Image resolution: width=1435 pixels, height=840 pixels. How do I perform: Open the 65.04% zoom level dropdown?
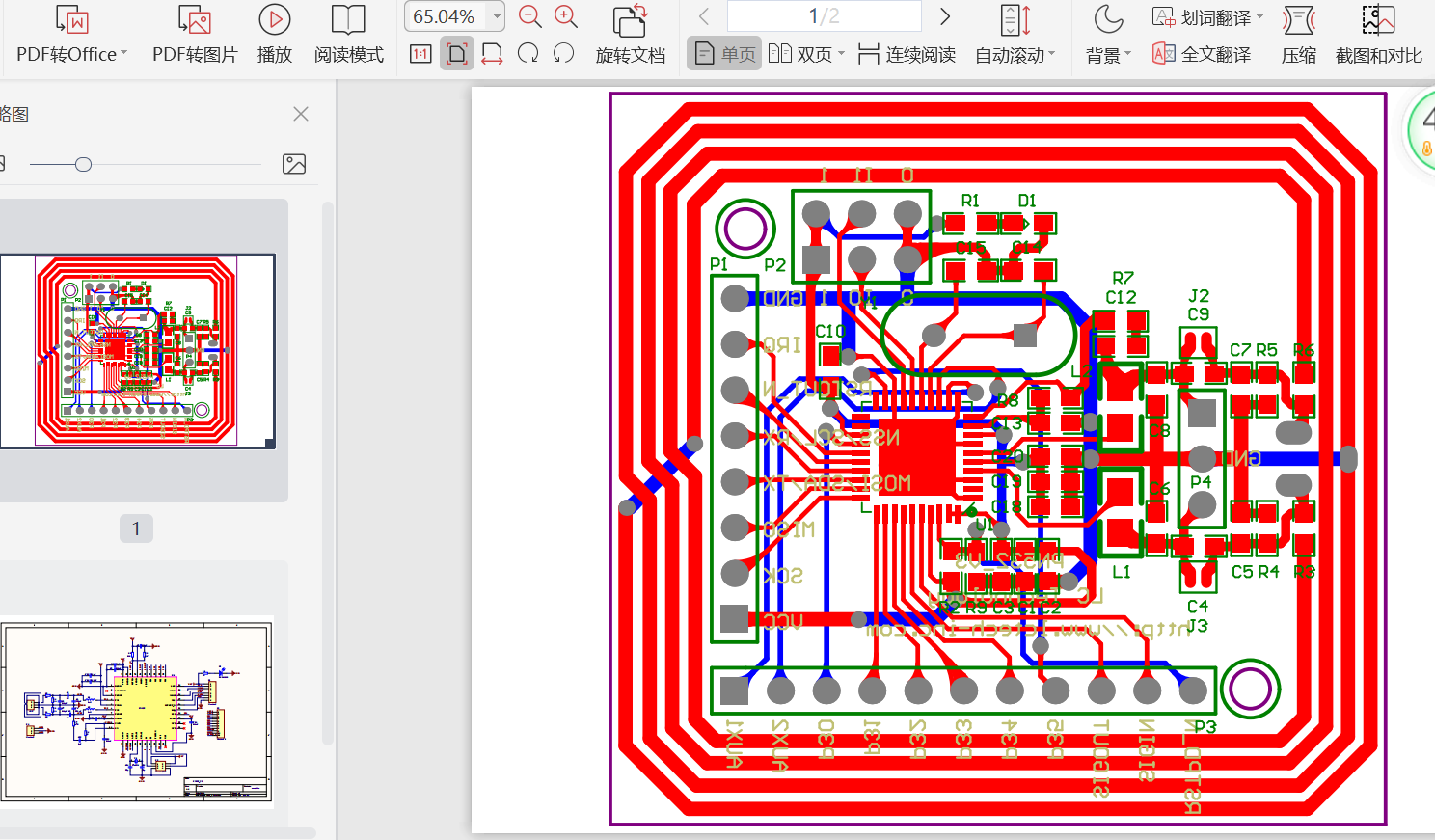click(498, 16)
